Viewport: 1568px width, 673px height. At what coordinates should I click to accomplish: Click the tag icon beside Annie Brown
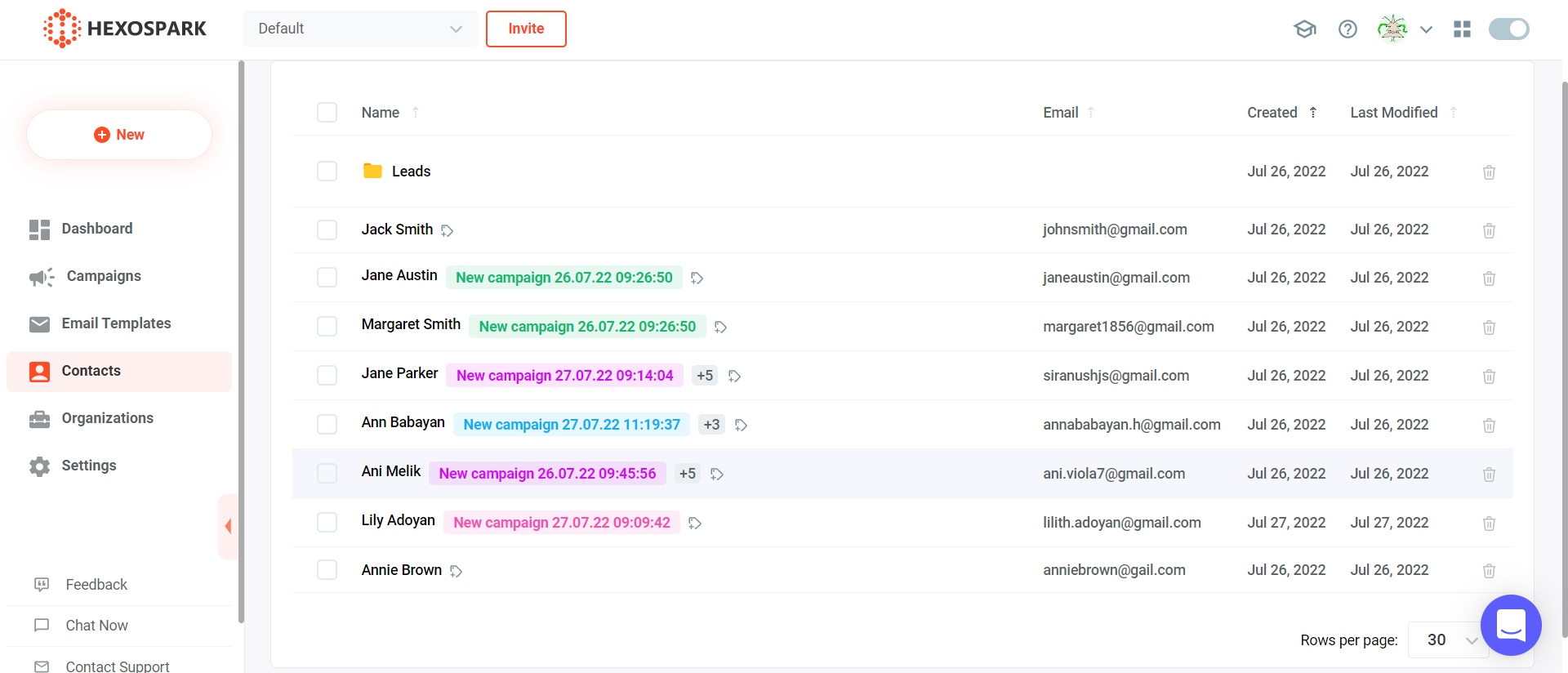(457, 571)
